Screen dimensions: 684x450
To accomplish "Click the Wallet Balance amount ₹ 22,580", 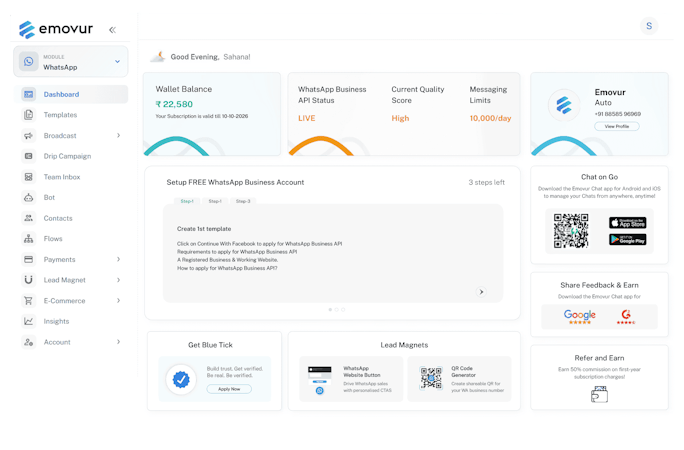I will coord(174,104).
